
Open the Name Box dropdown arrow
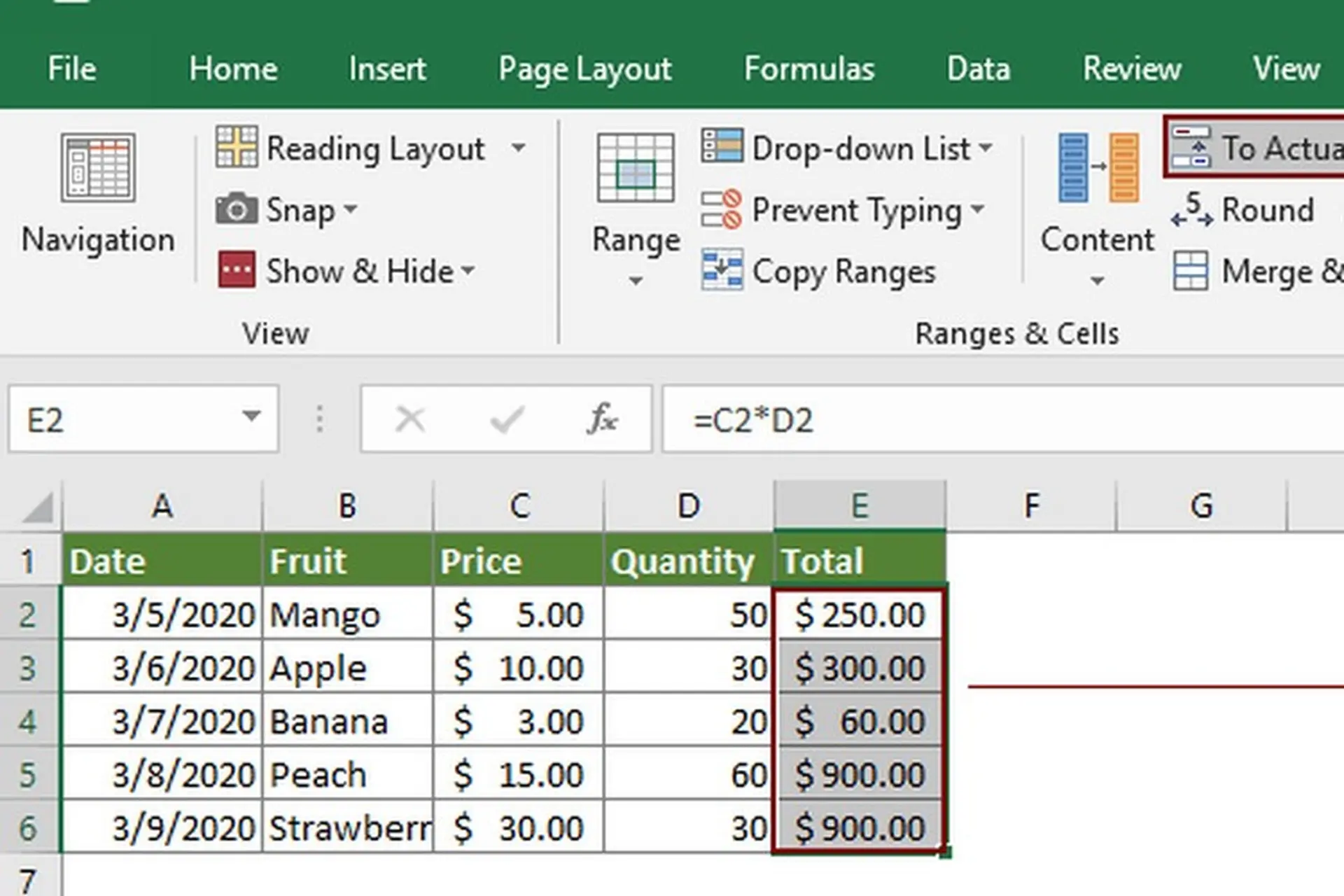click(251, 417)
